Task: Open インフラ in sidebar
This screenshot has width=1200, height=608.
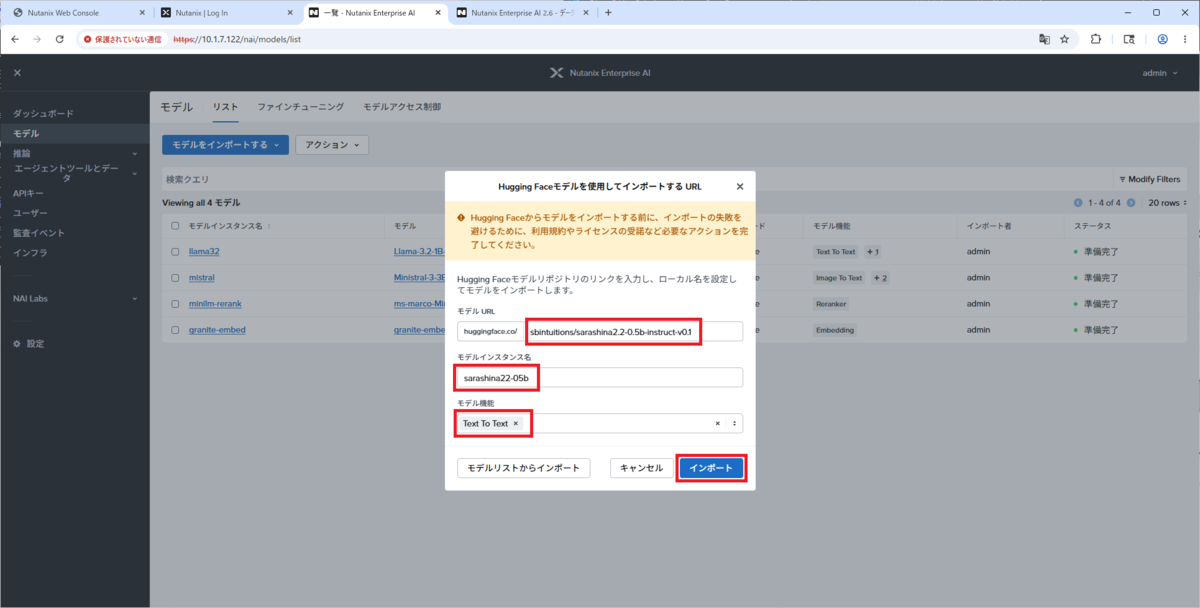Action: (x=30, y=253)
